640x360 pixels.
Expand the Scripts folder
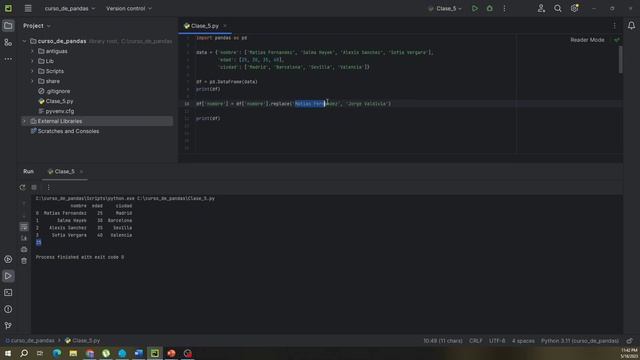[33, 71]
